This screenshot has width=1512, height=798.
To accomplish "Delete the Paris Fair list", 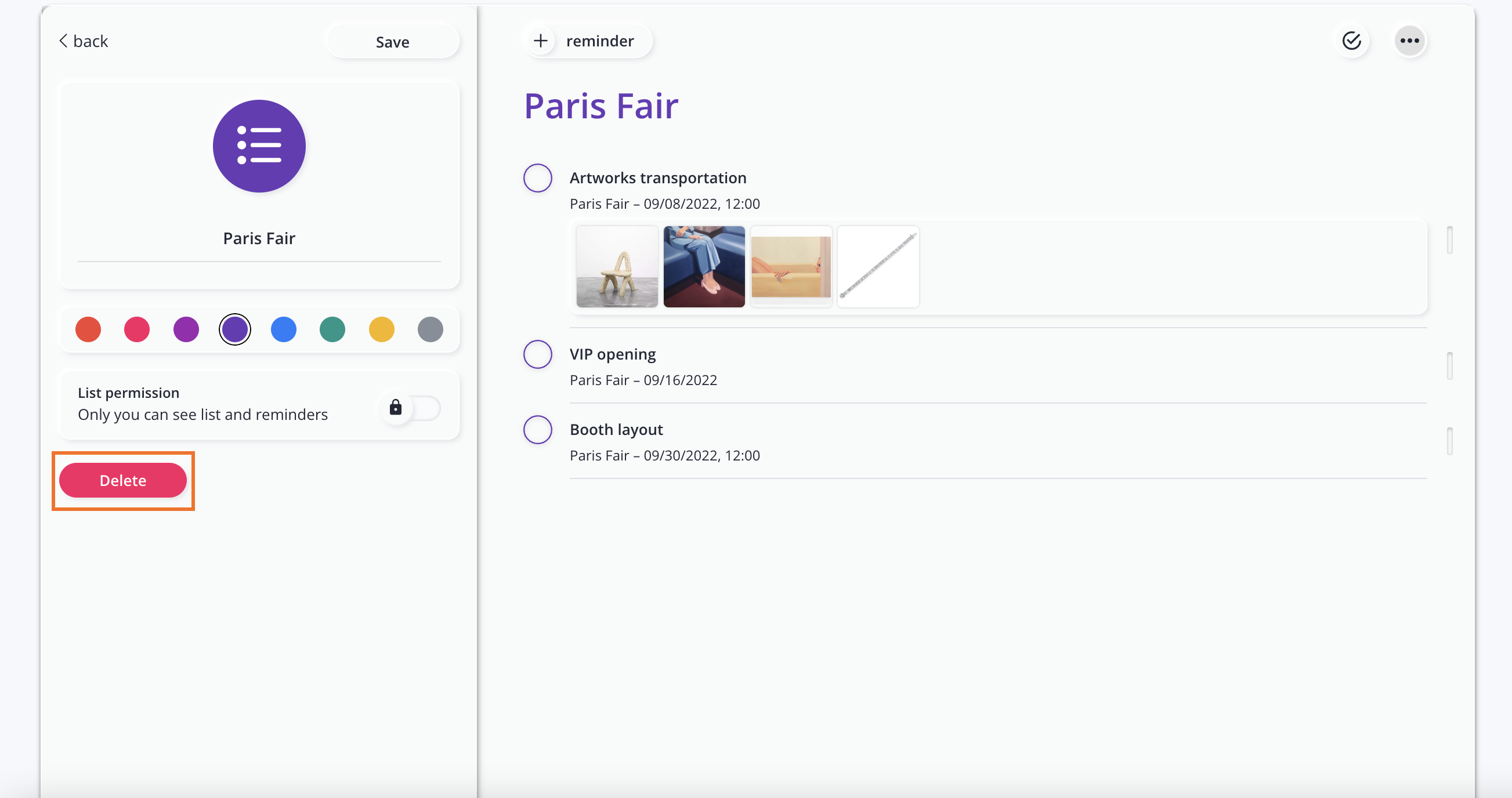I will point(122,480).
